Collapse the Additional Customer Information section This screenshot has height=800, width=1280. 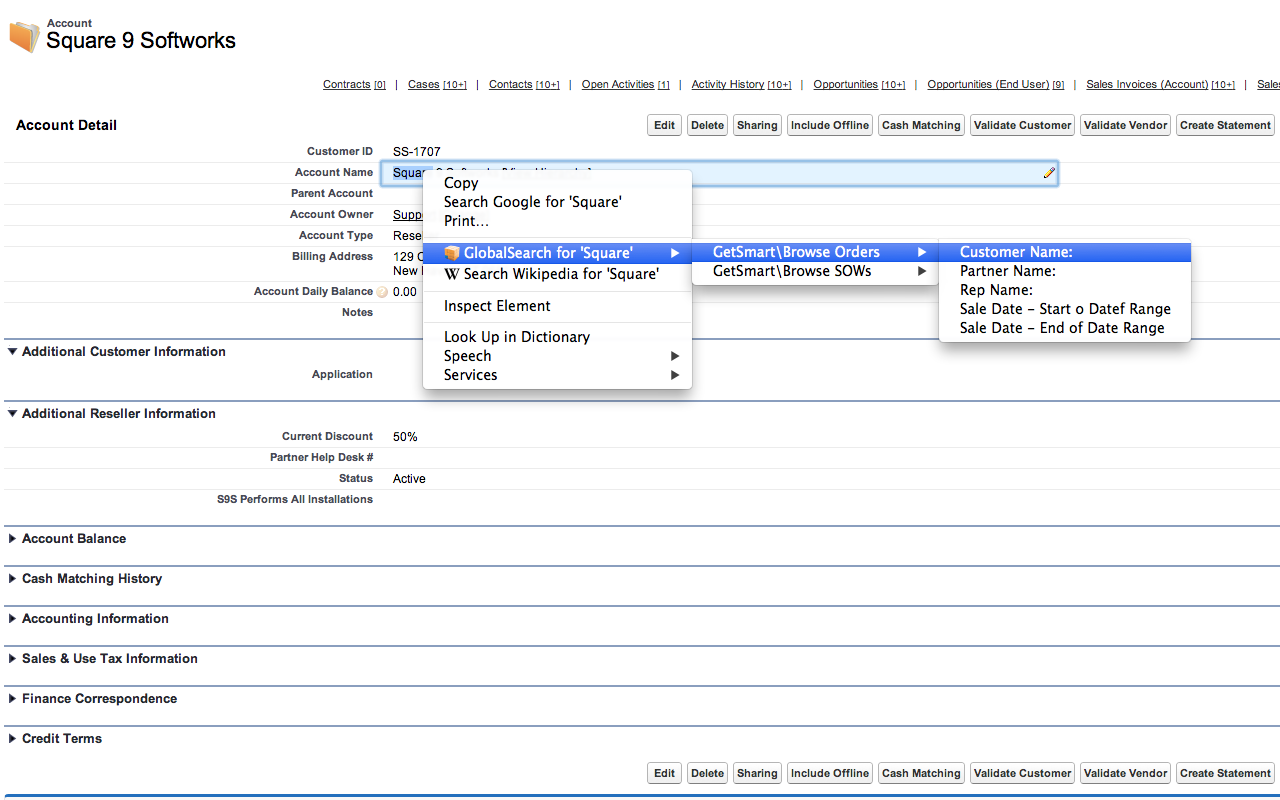point(13,352)
